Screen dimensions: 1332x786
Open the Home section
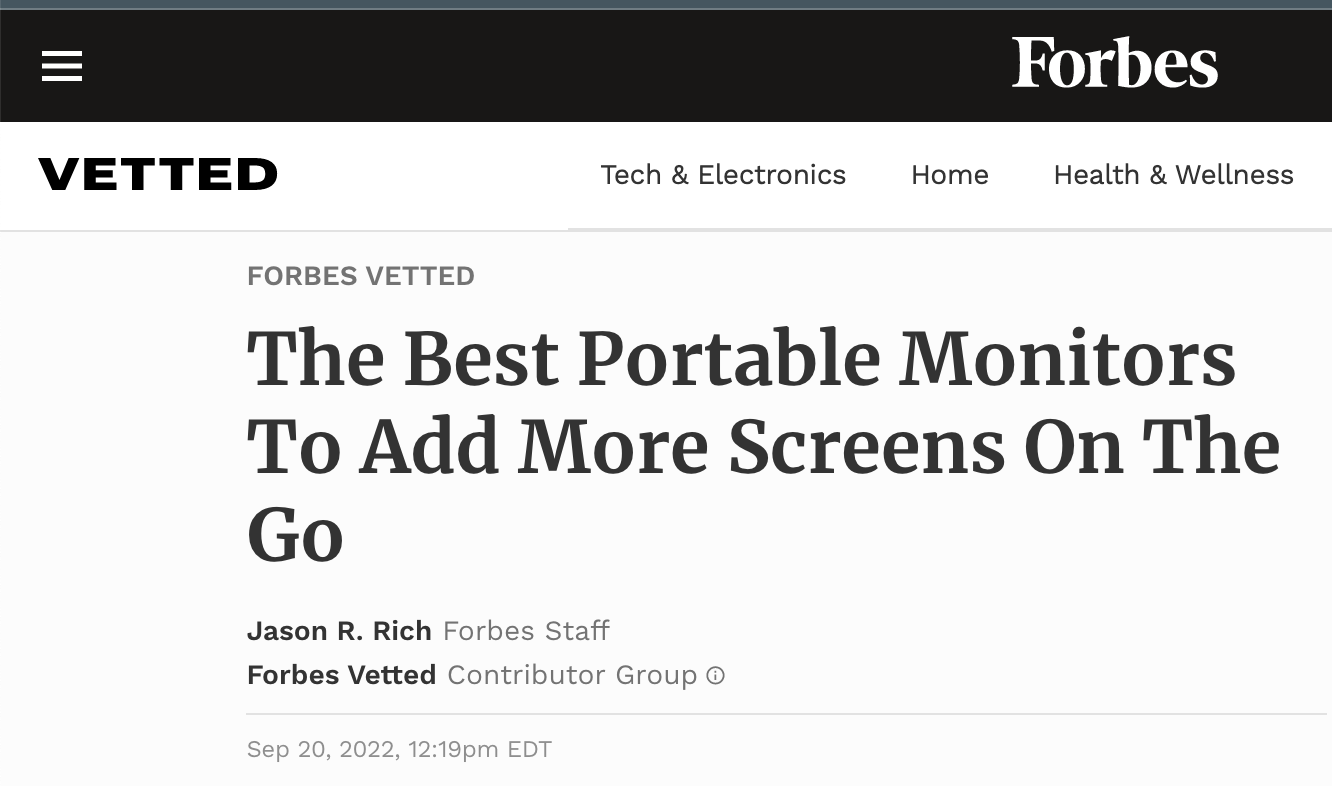(x=949, y=175)
